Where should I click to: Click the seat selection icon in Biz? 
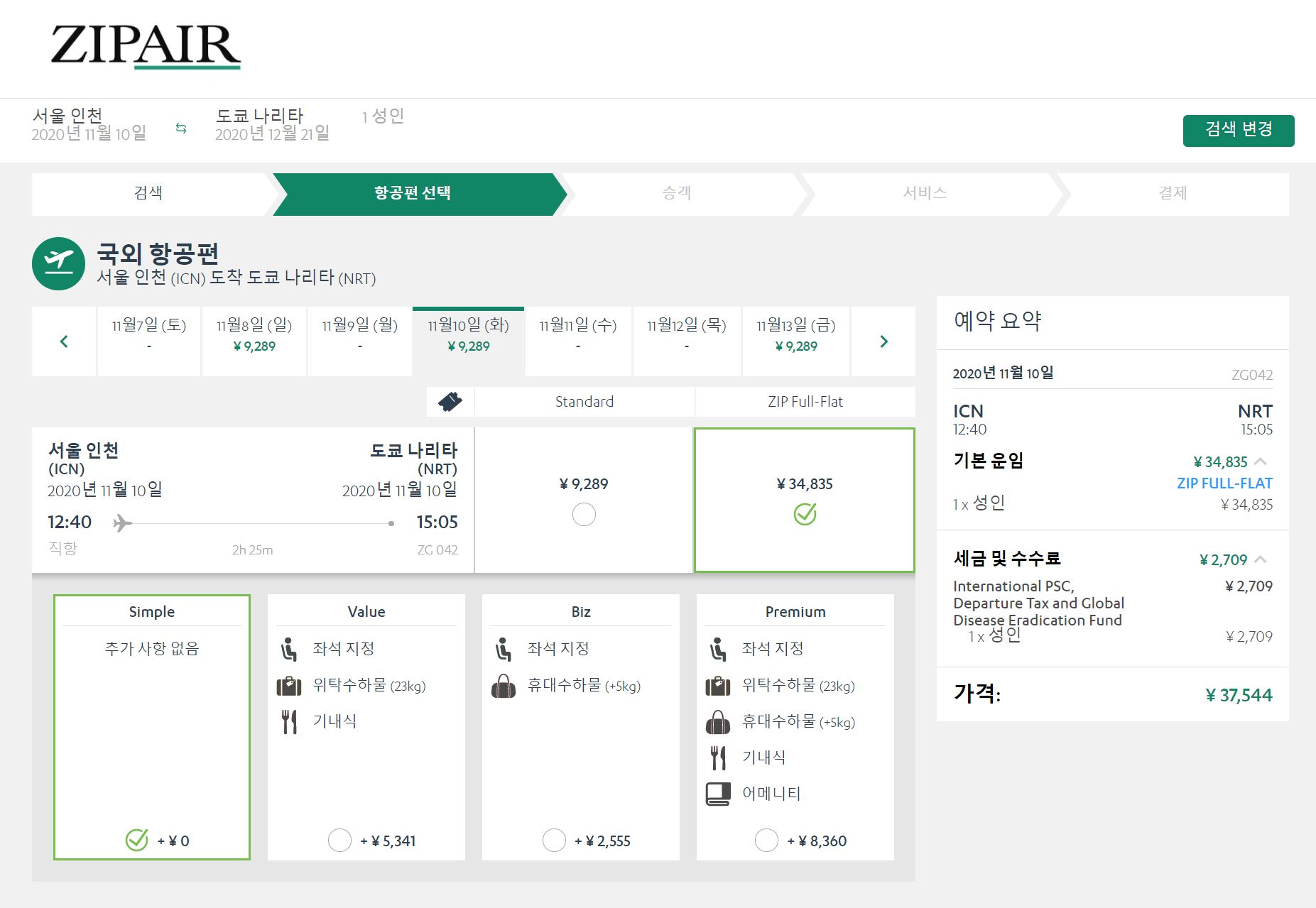click(503, 649)
